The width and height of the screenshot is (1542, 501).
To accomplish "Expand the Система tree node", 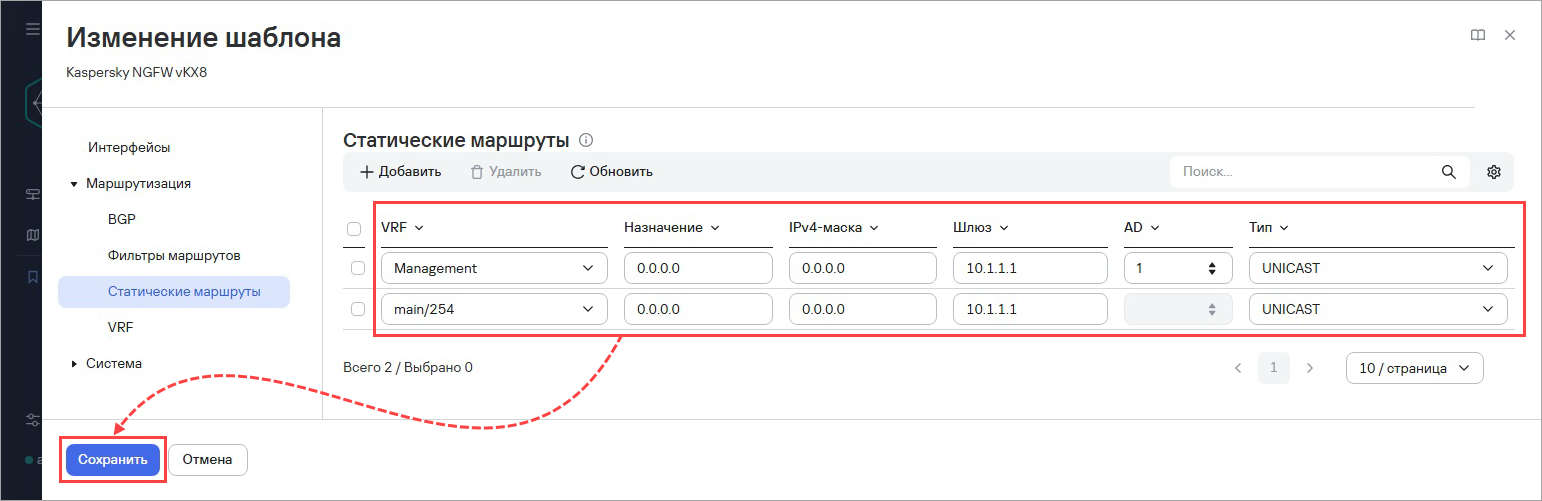I will (x=73, y=364).
